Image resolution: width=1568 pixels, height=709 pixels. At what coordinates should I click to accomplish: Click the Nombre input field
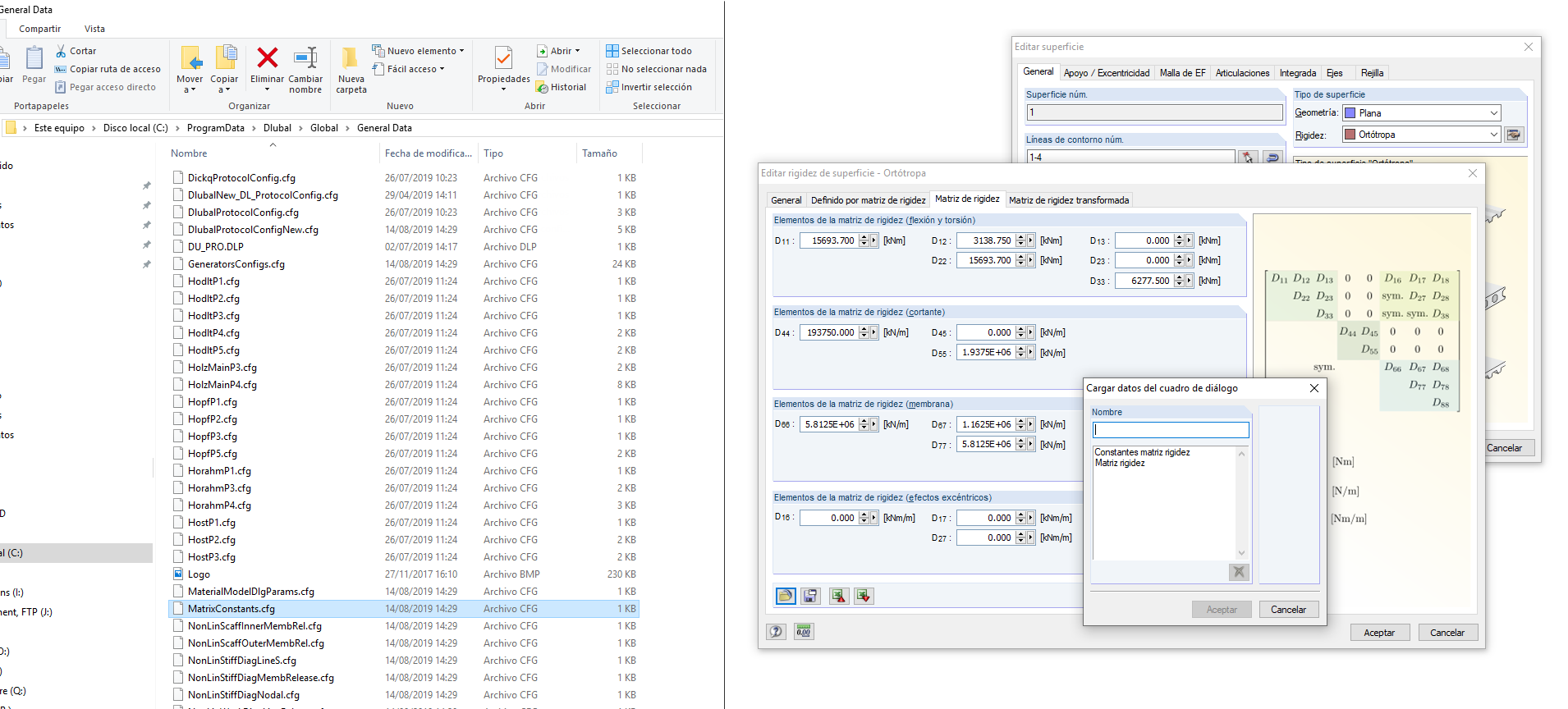1171,430
